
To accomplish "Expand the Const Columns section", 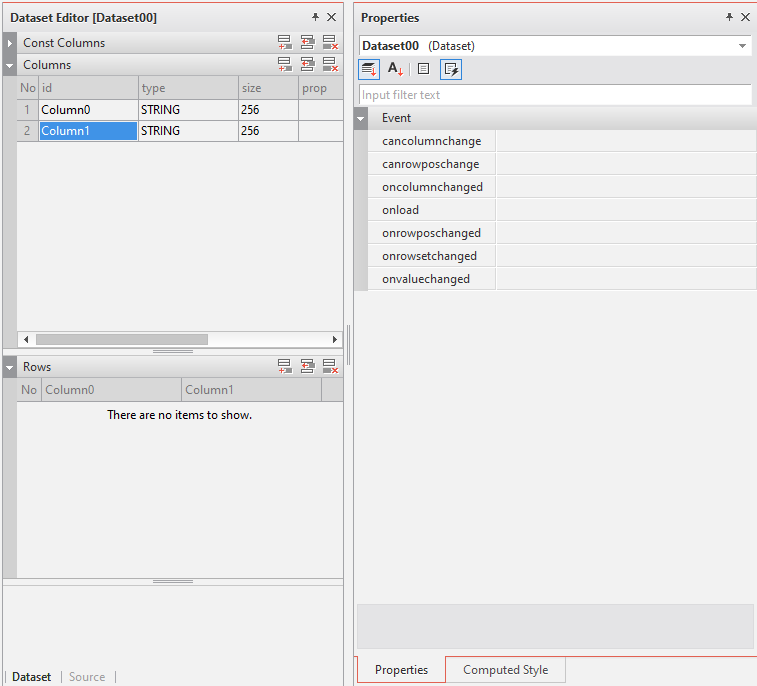I will (x=10, y=43).
